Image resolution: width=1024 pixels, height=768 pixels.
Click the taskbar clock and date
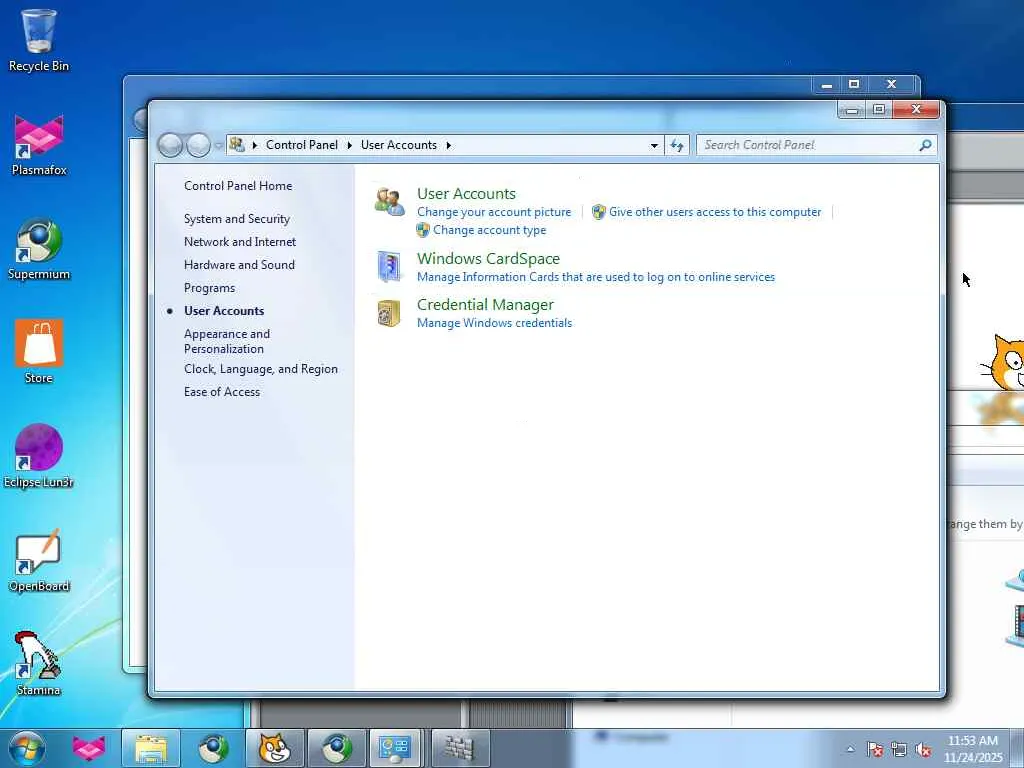point(973,749)
